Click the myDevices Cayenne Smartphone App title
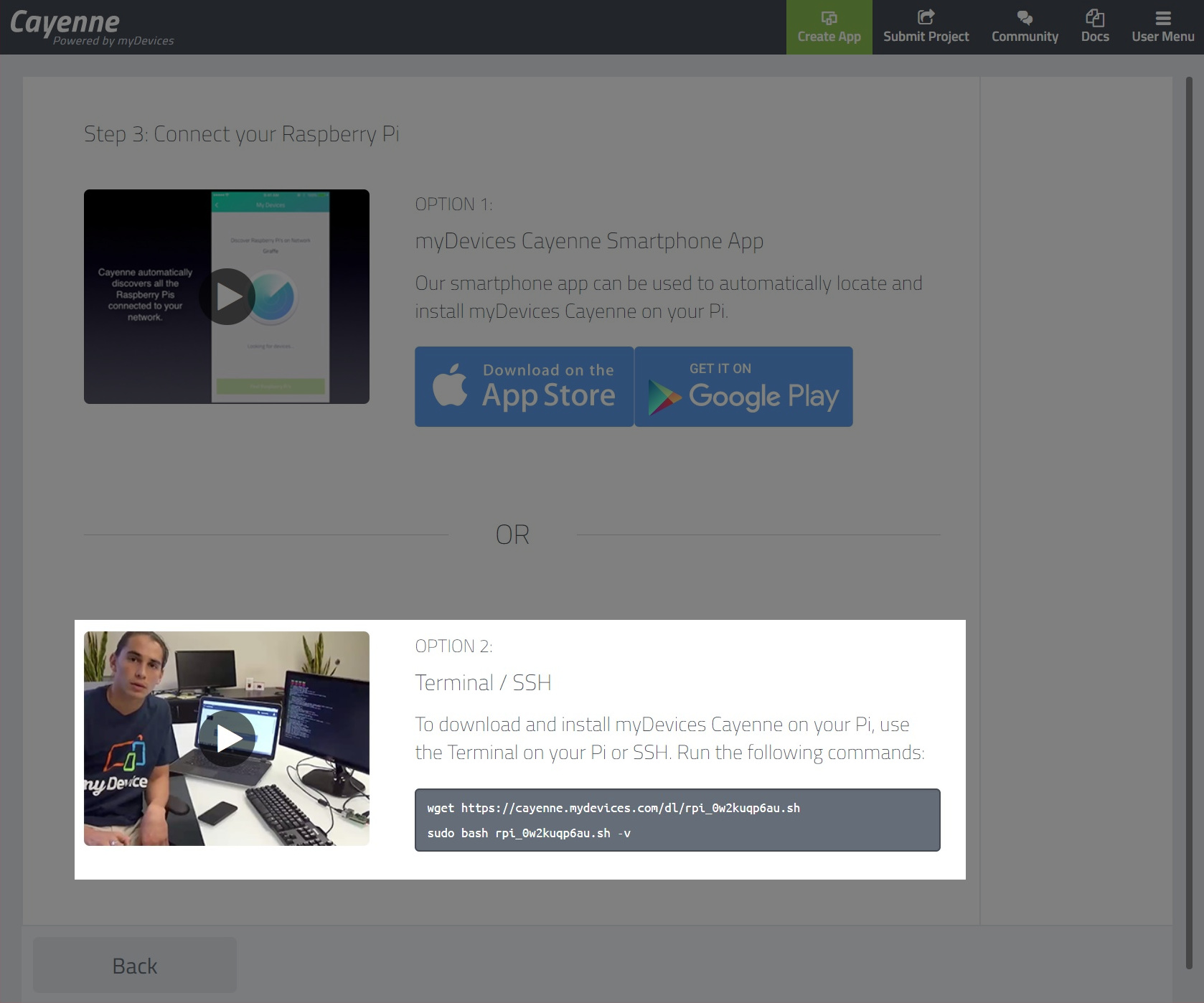This screenshot has width=1204, height=1003. [x=589, y=241]
